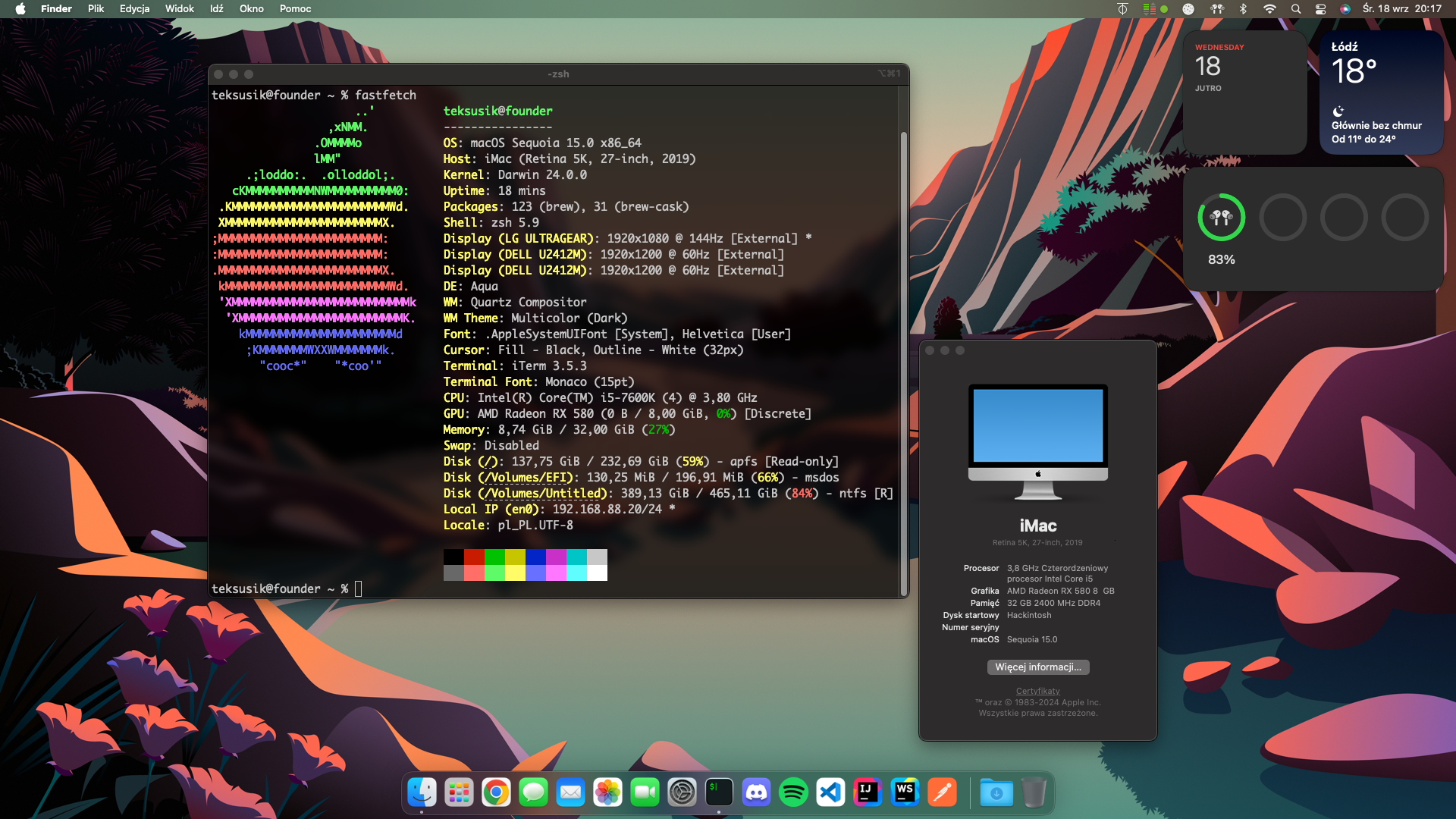1456x819 pixels.
Task: Click the 'Kernel: Darwin 24.0.0' line
Action: tap(515, 174)
